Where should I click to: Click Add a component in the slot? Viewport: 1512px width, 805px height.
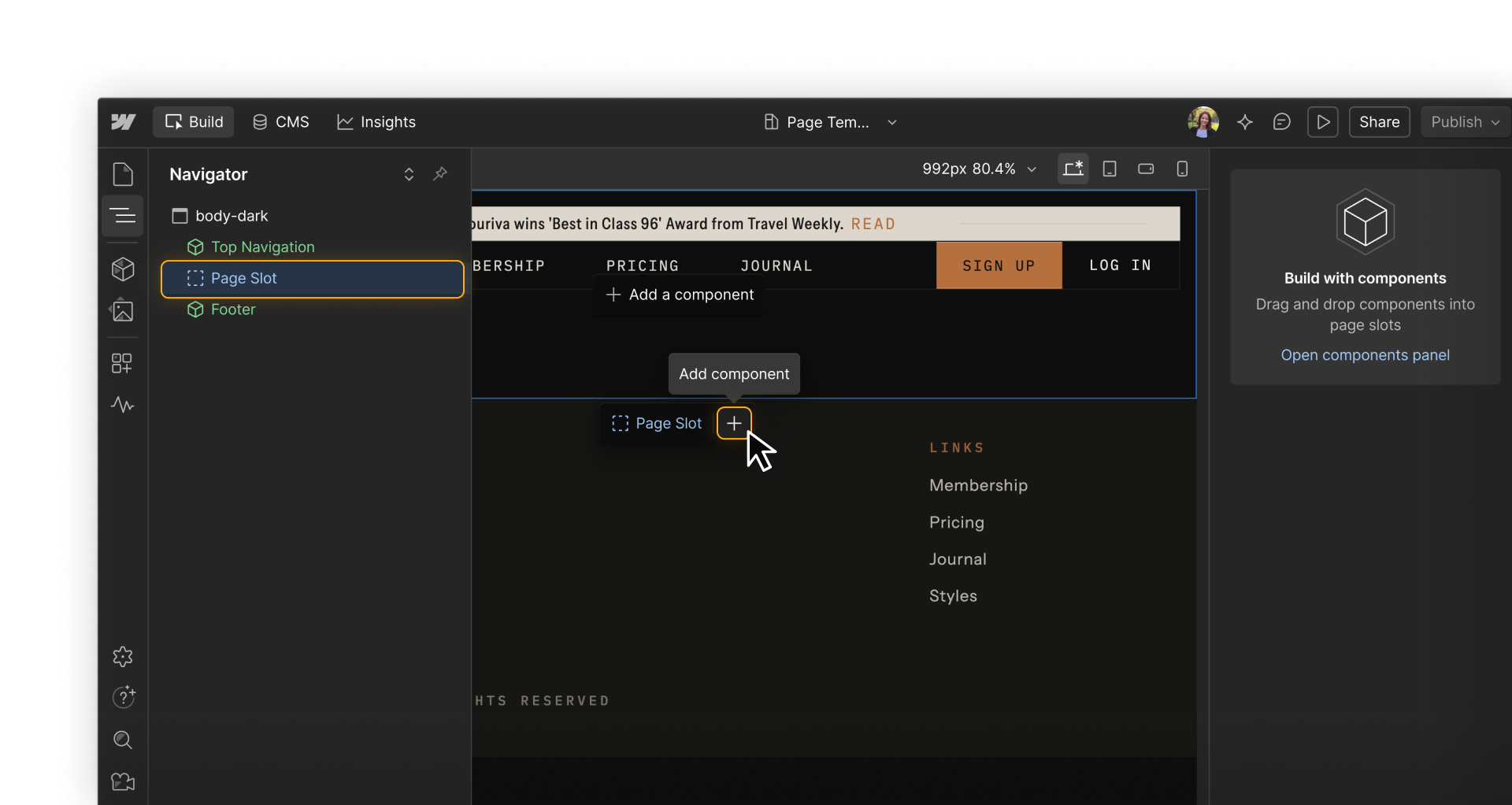[x=680, y=295]
